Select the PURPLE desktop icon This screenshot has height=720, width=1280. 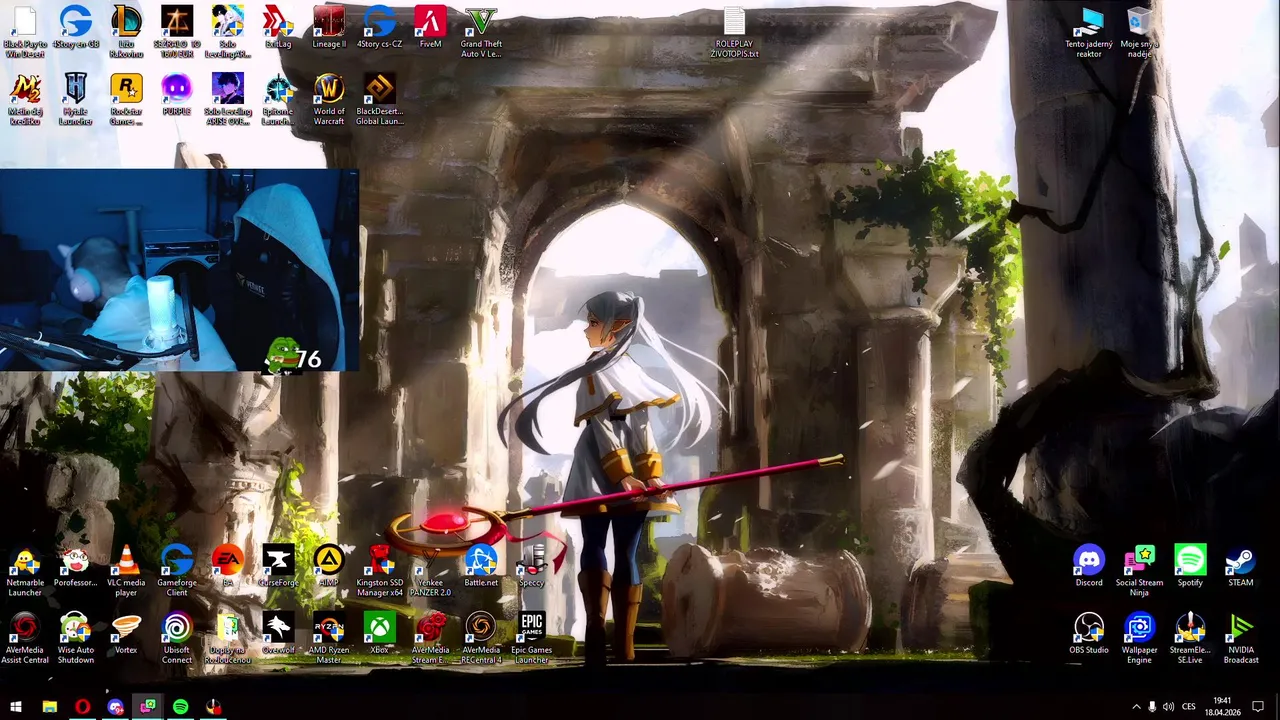(177, 95)
